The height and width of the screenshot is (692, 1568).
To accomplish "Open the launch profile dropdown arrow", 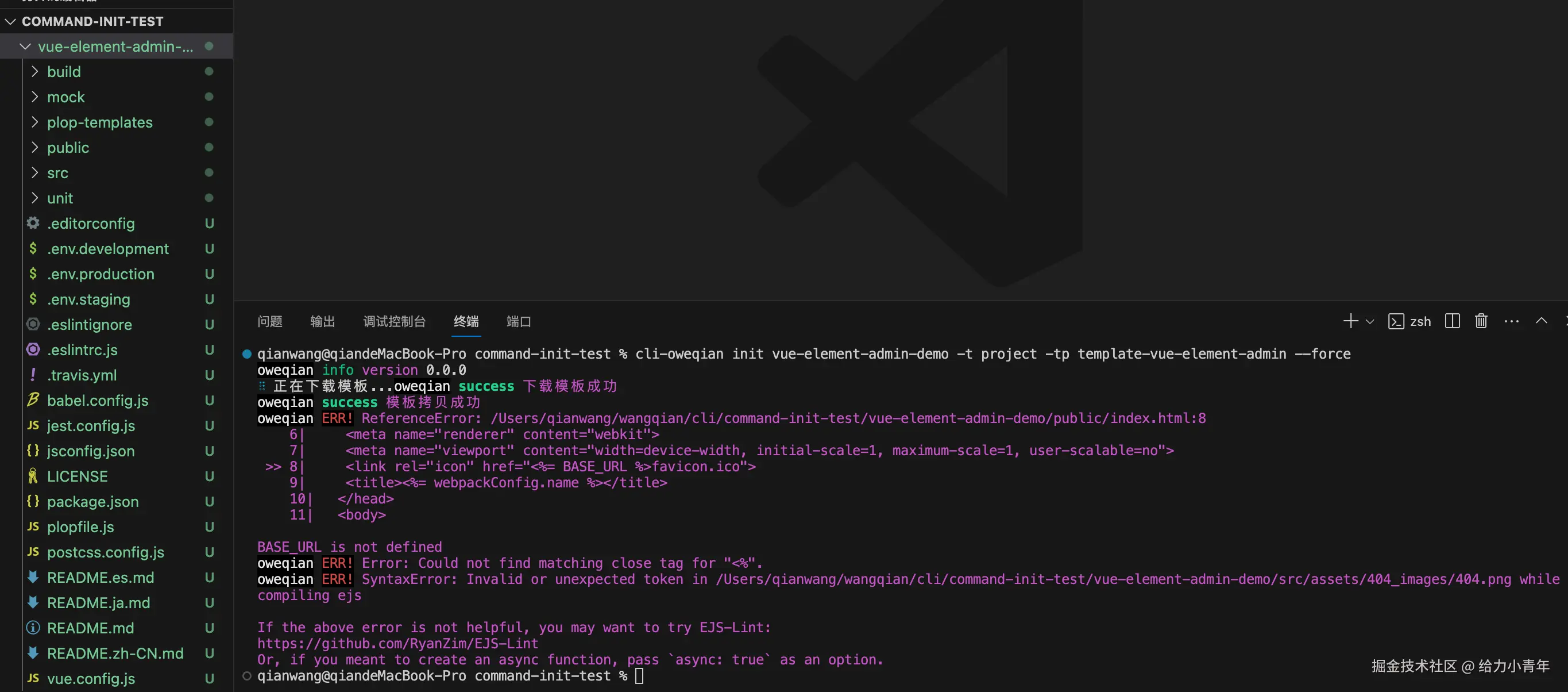I will (1370, 322).
